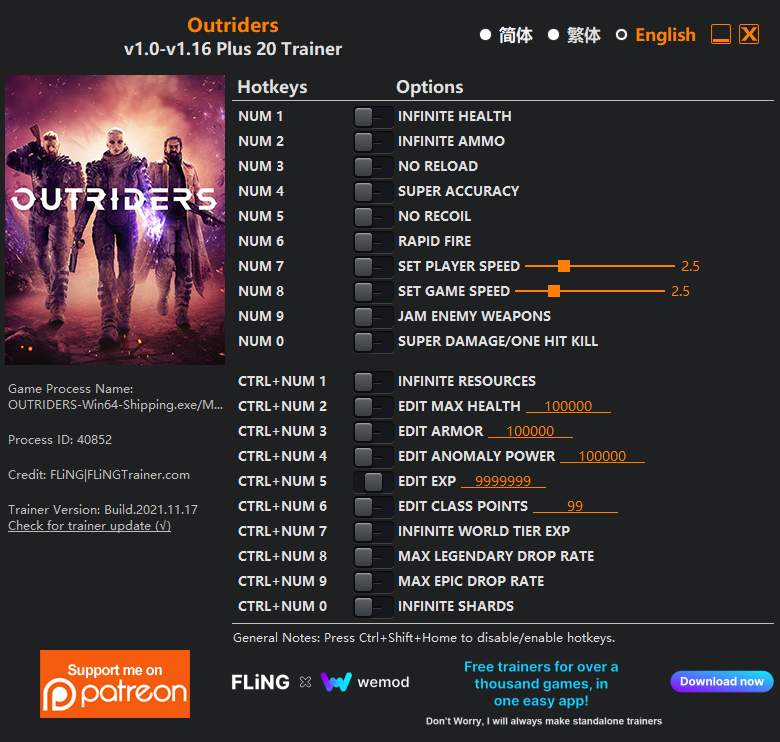Click the Trainer Version Build.2021.11.17 text
780x742 pixels.
(x=102, y=510)
